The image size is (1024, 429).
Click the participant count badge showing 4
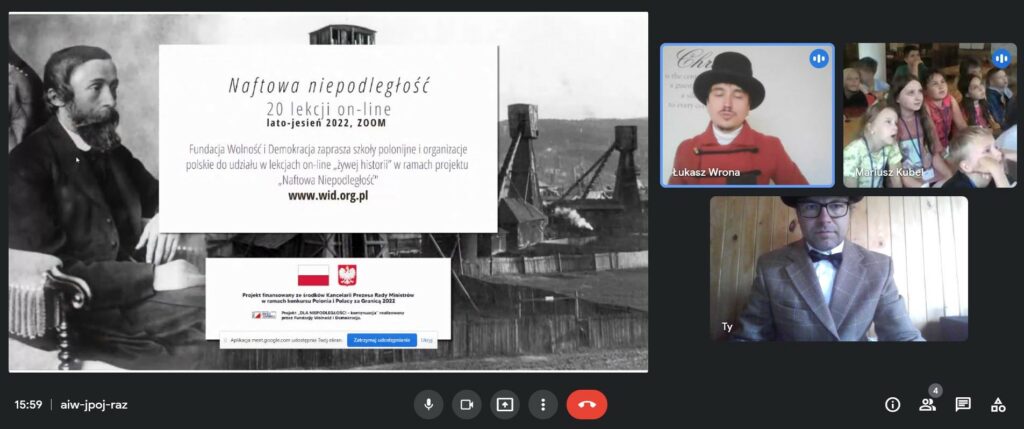coord(935,390)
